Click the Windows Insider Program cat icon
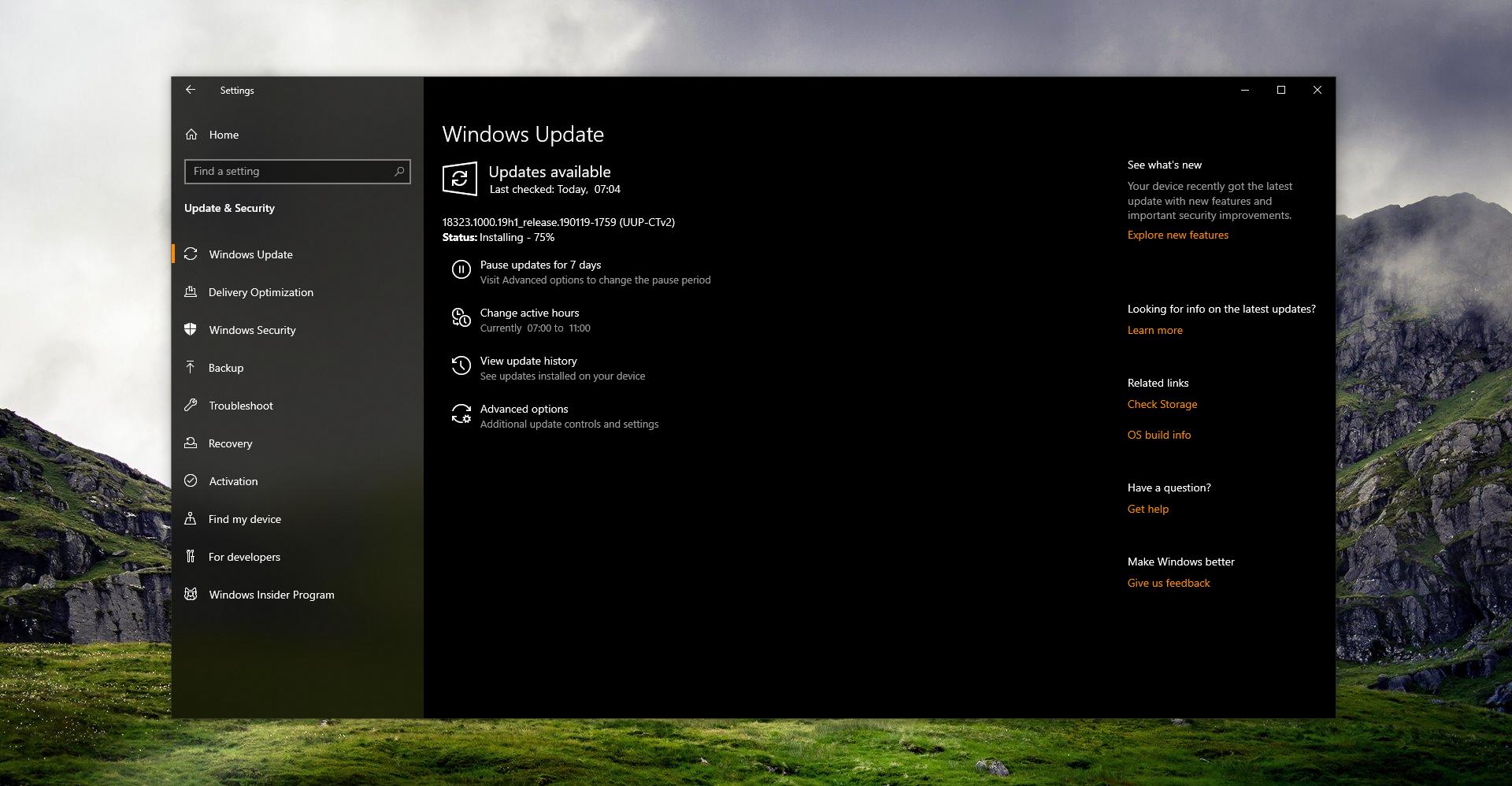1512x786 pixels. [191, 594]
